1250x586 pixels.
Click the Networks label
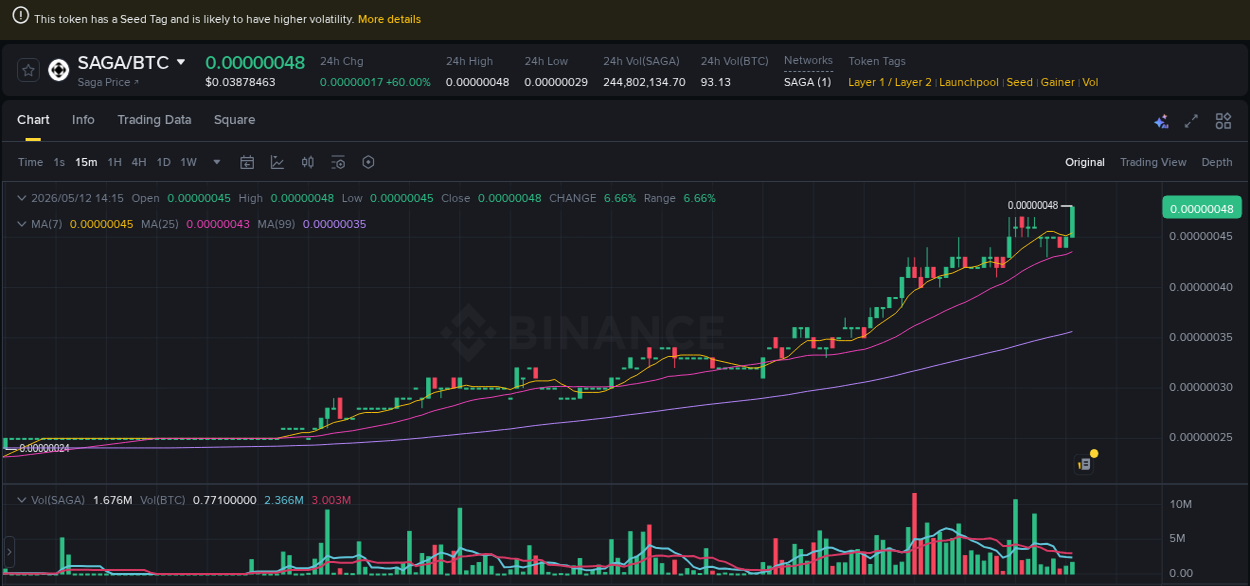(808, 61)
